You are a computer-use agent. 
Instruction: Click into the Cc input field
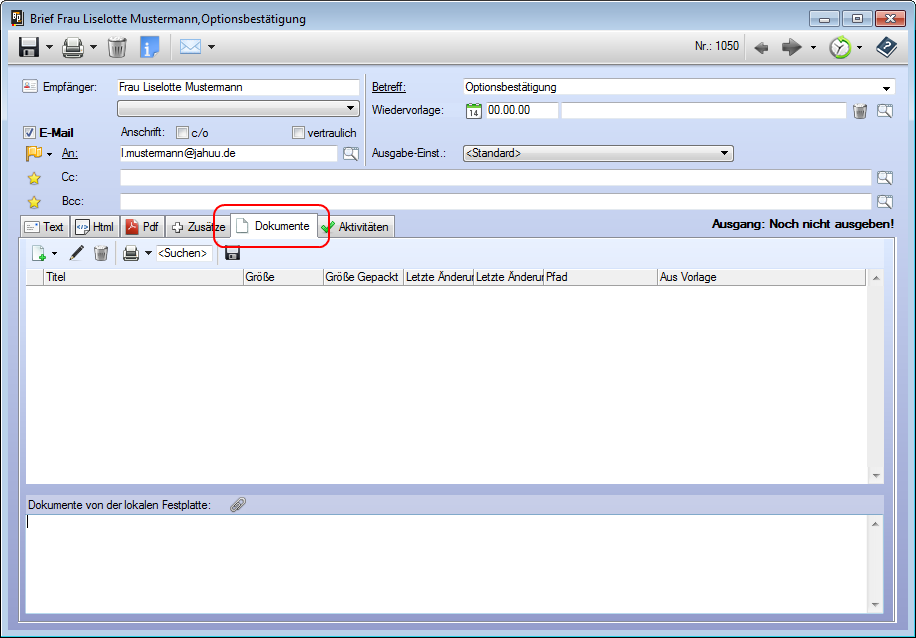pyautogui.click(x=495, y=178)
